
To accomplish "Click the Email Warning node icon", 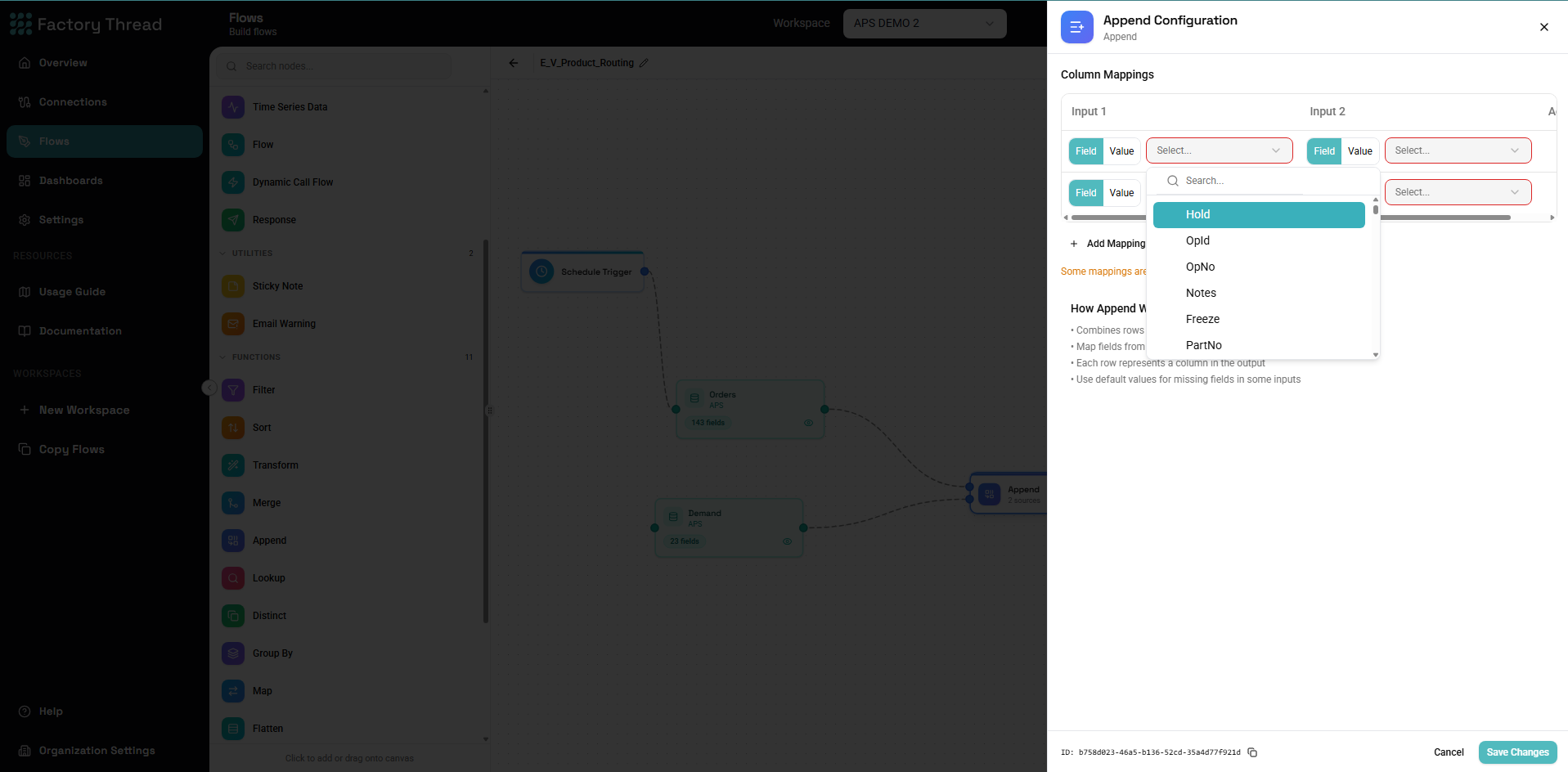I will point(233,324).
